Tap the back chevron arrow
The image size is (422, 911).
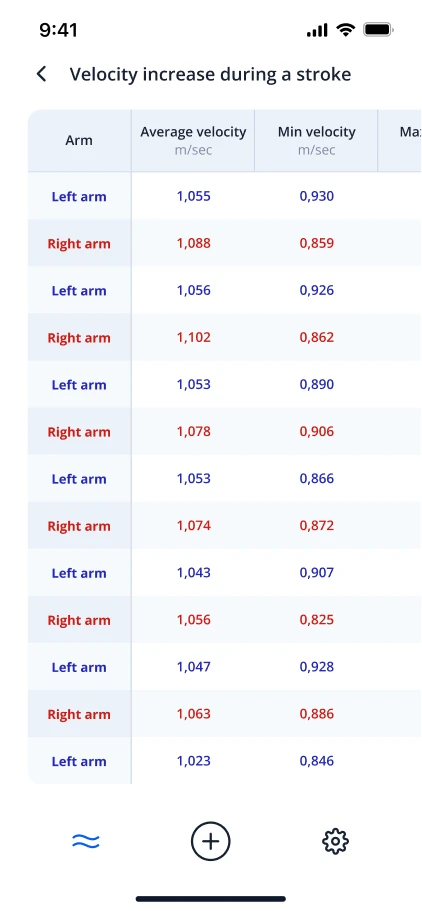pyautogui.click(x=41, y=74)
